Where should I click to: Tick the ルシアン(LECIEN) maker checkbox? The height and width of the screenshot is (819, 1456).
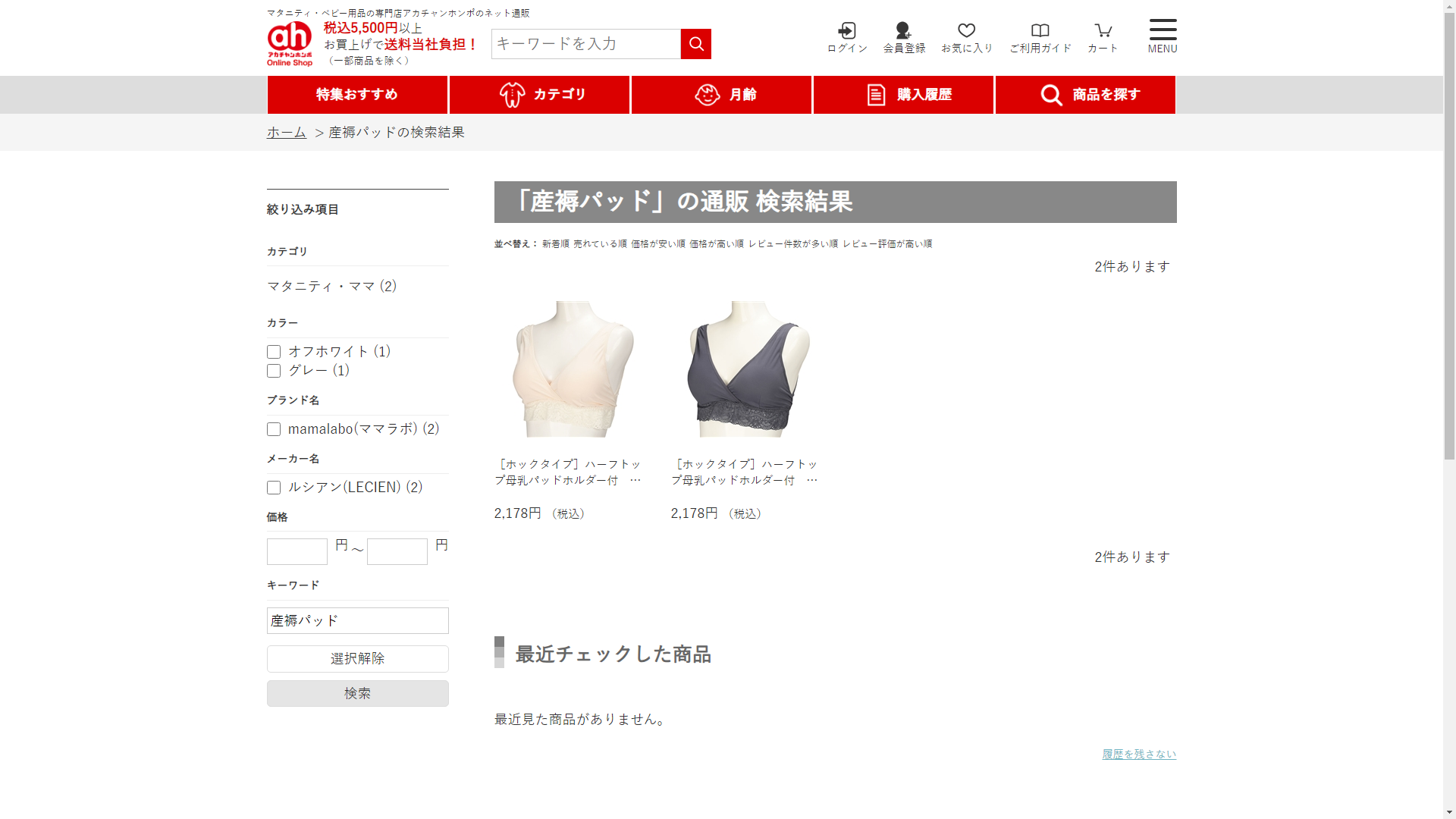tap(274, 488)
